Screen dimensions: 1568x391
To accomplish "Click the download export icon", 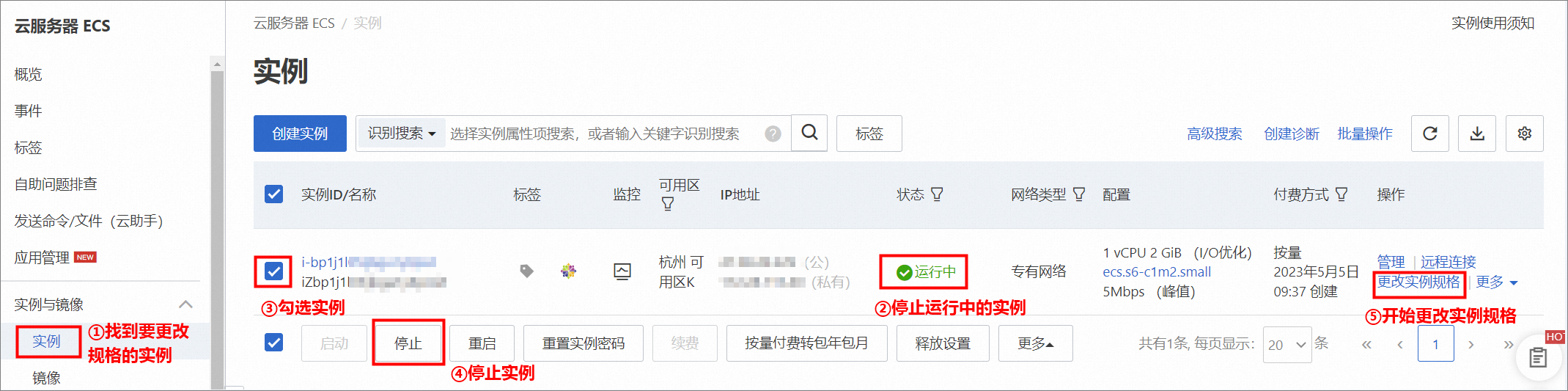I will pos(1477,134).
